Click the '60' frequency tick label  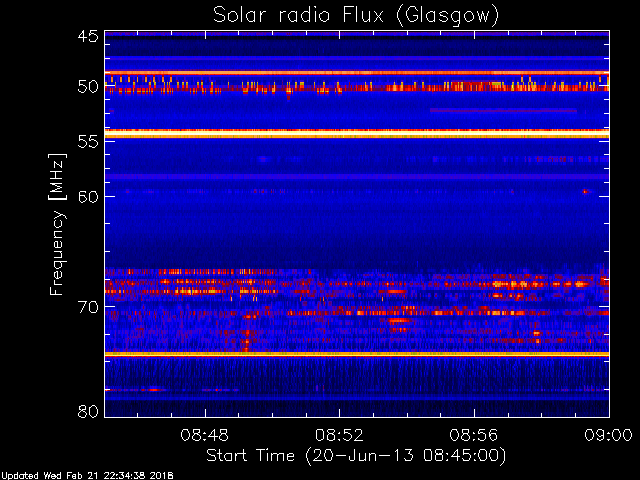(88, 196)
